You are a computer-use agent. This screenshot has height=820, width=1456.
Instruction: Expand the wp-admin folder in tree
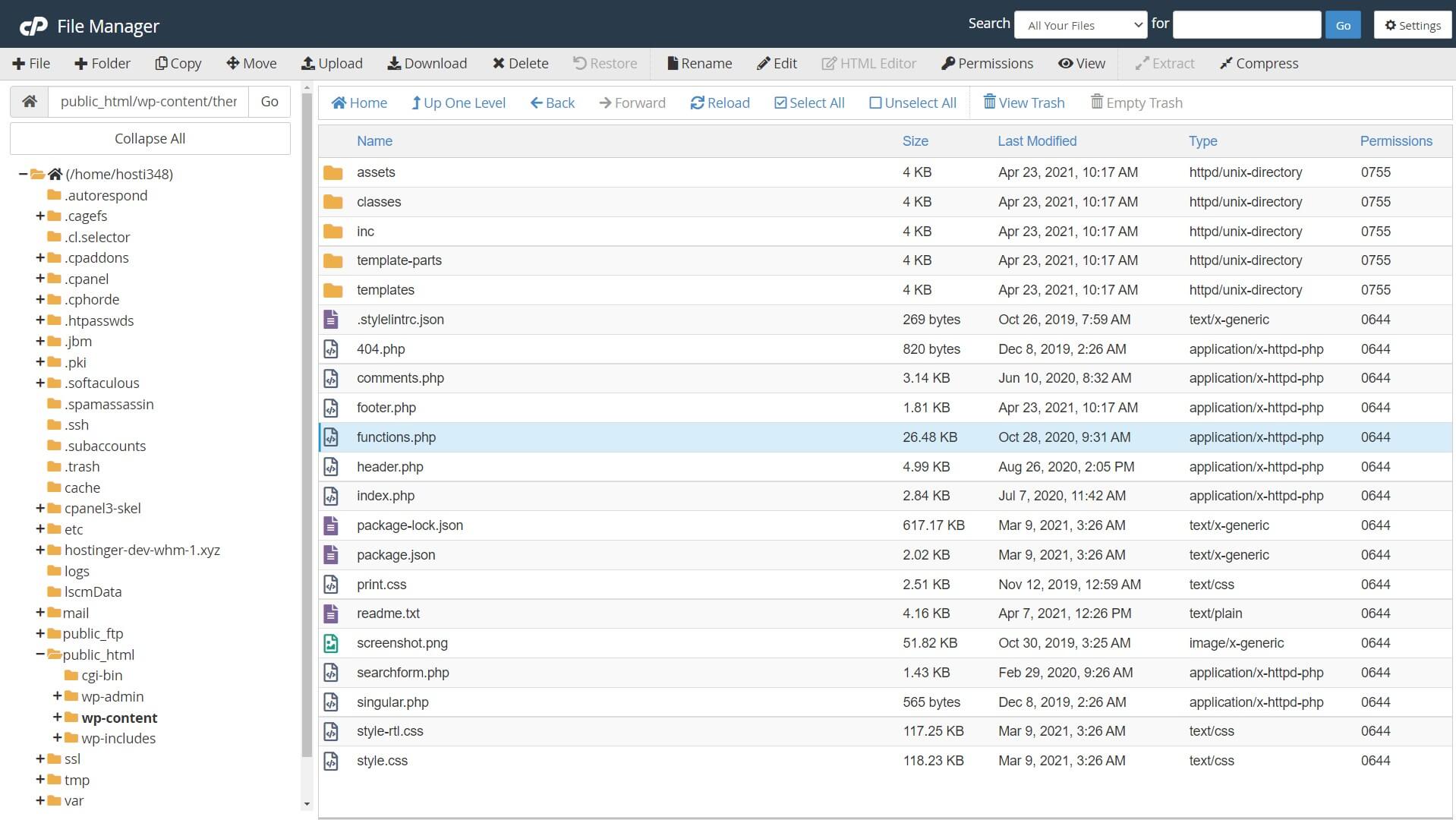pyautogui.click(x=57, y=696)
